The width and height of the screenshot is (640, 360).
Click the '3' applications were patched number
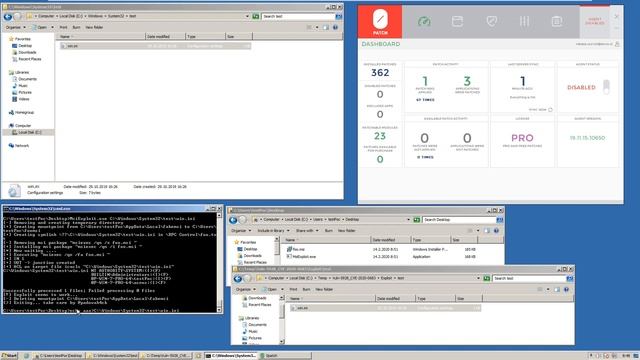tap(467, 81)
